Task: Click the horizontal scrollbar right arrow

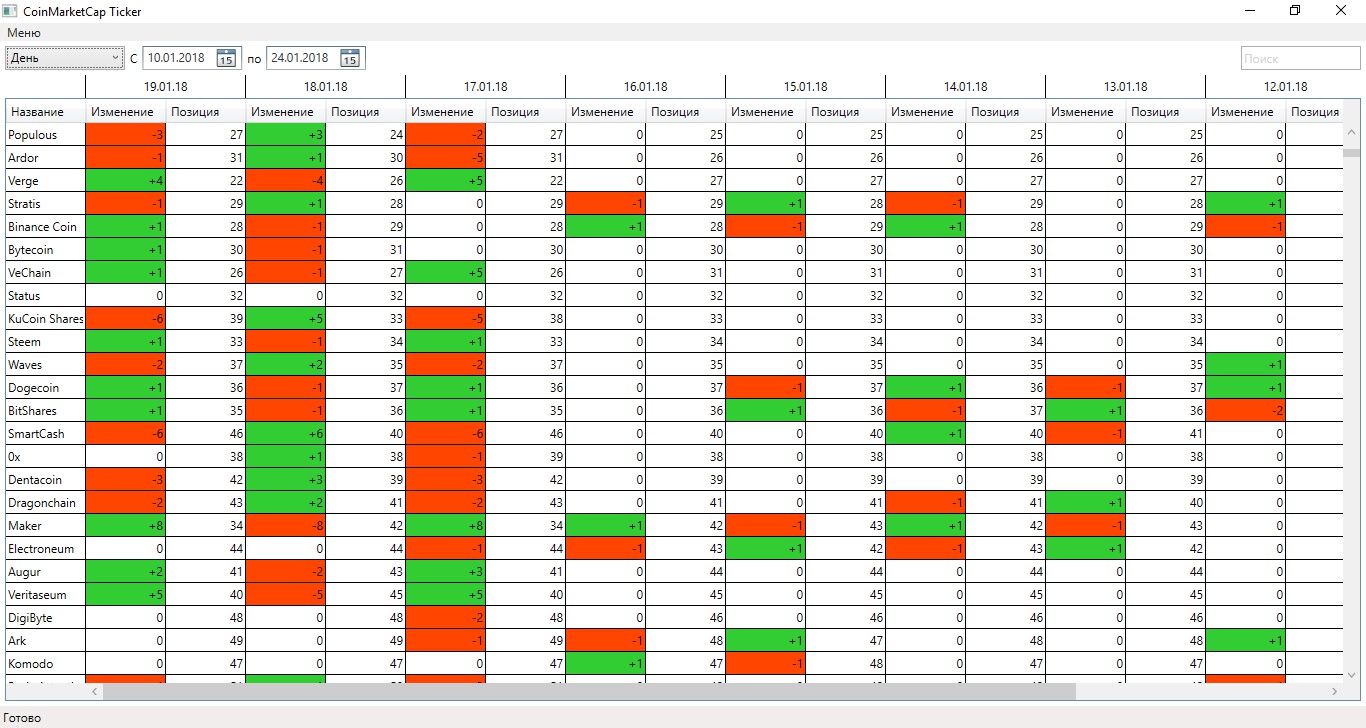Action: click(x=1334, y=691)
